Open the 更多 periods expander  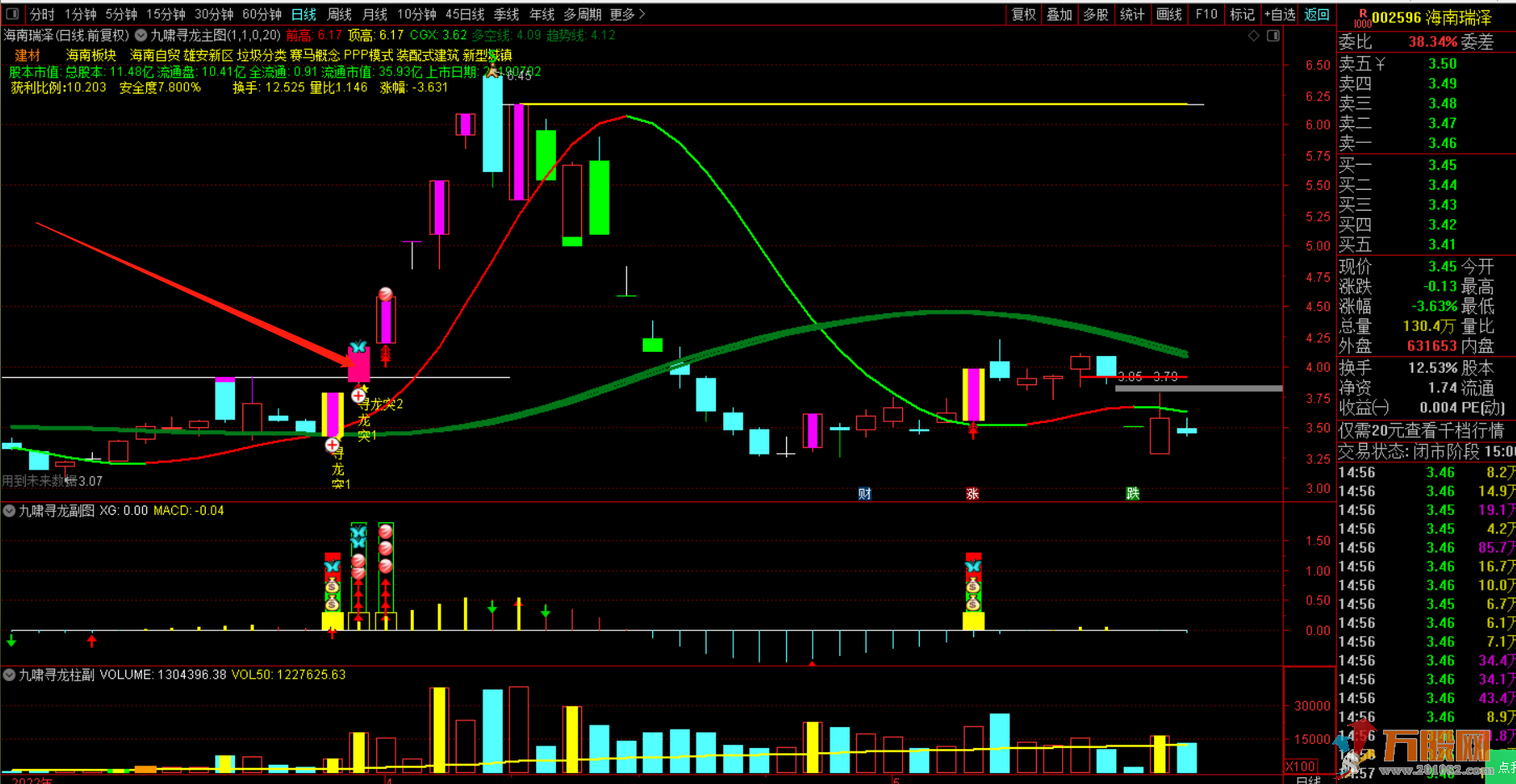click(x=627, y=14)
